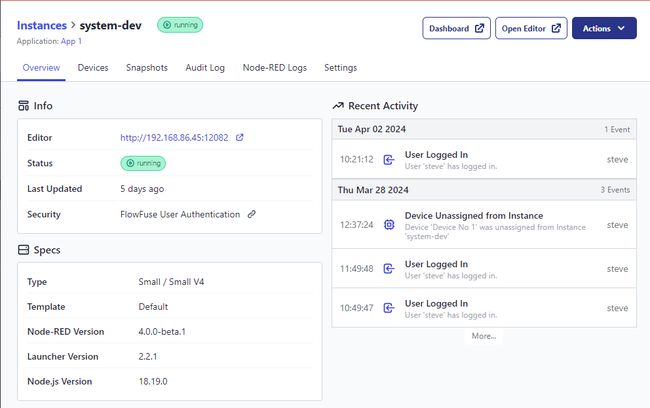Switch to the Devices tab
Viewport: 650px width, 408px height.
pos(93,68)
